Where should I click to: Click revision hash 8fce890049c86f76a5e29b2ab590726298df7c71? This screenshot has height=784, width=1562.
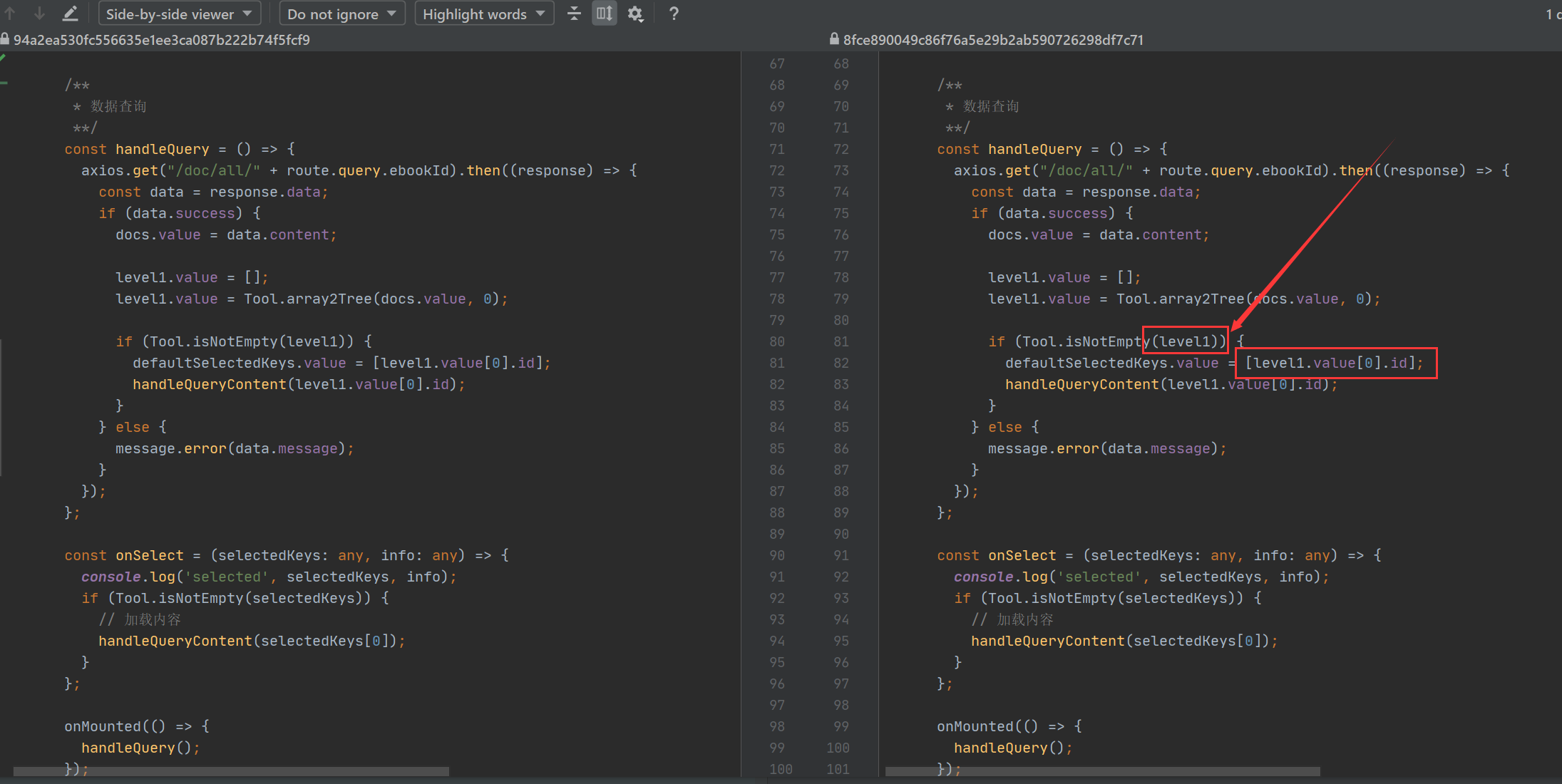coord(994,40)
